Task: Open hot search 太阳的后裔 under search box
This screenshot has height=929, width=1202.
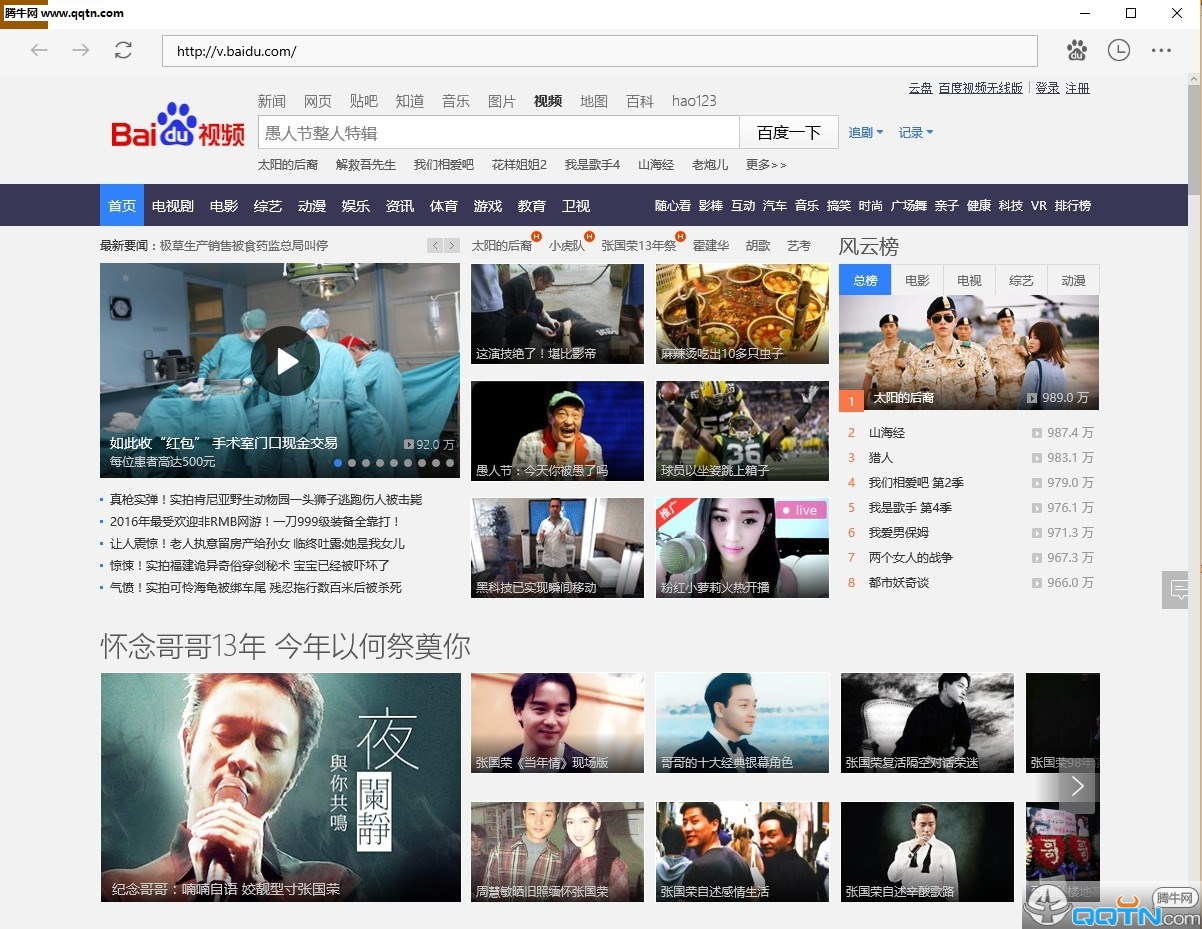Action: tap(288, 165)
